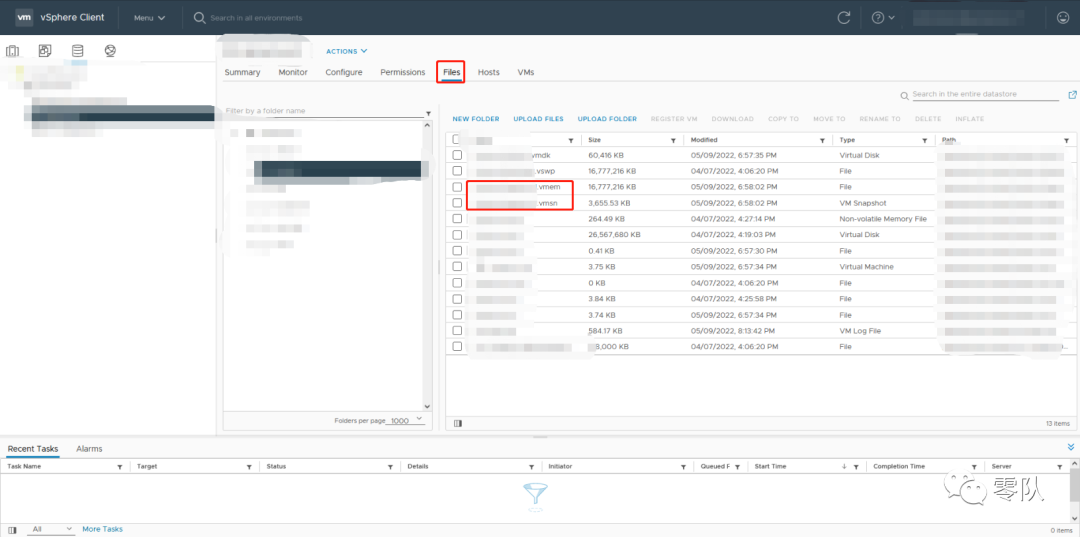Click the Filter by a folder name field
Image resolution: width=1080 pixels, height=537 pixels.
point(324,111)
